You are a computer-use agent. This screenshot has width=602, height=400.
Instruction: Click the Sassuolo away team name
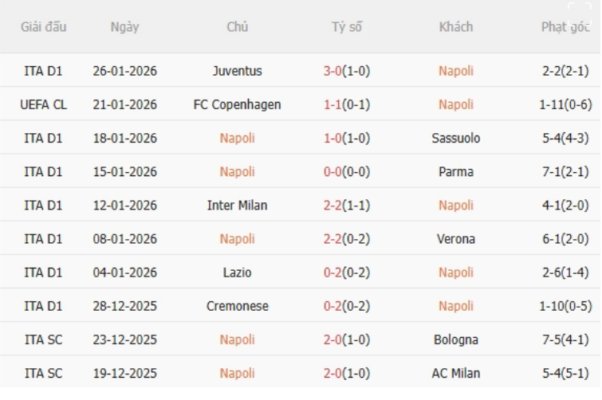coord(456,138)
